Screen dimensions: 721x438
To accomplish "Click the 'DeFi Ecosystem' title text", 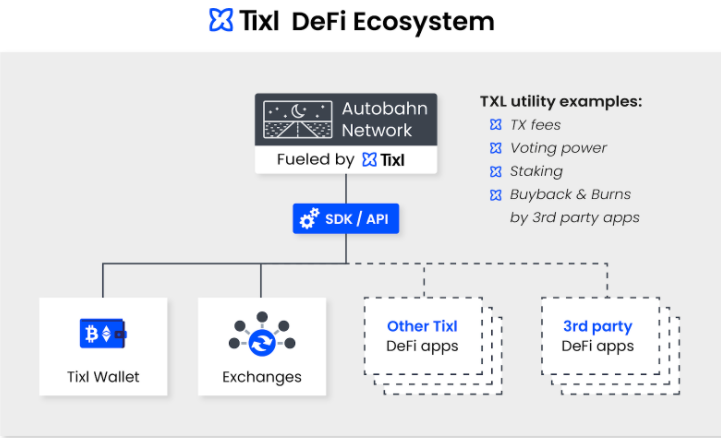I will [x=393, y=21].
